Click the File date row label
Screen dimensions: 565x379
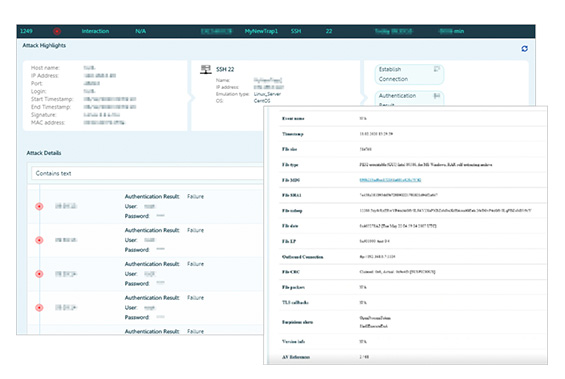290,226
